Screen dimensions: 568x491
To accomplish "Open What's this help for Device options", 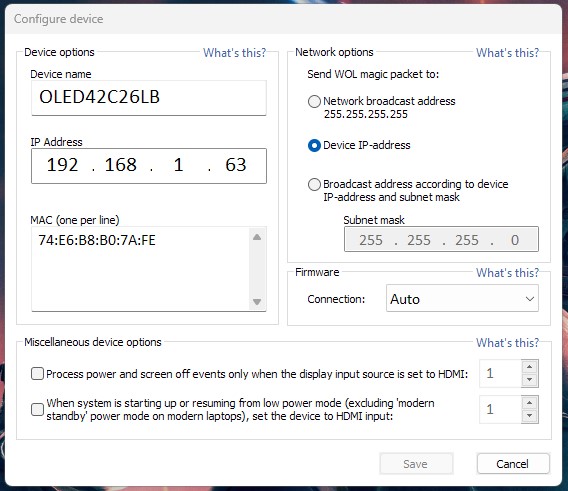I will point(234,53).
